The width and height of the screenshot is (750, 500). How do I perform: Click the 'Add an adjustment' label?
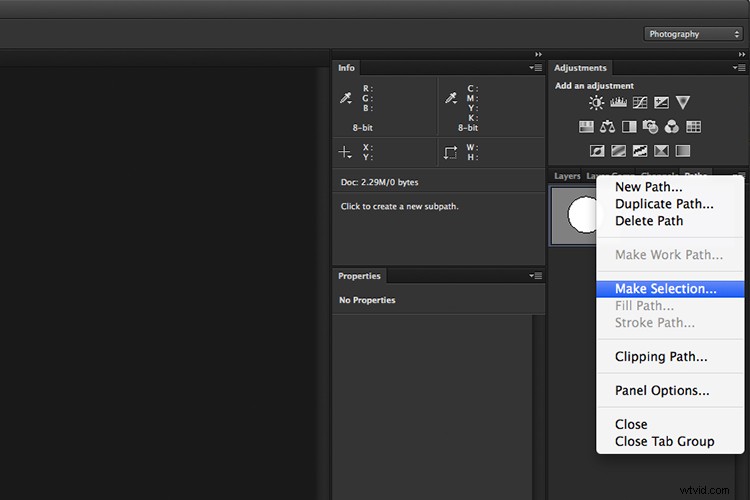coord(594,86)
